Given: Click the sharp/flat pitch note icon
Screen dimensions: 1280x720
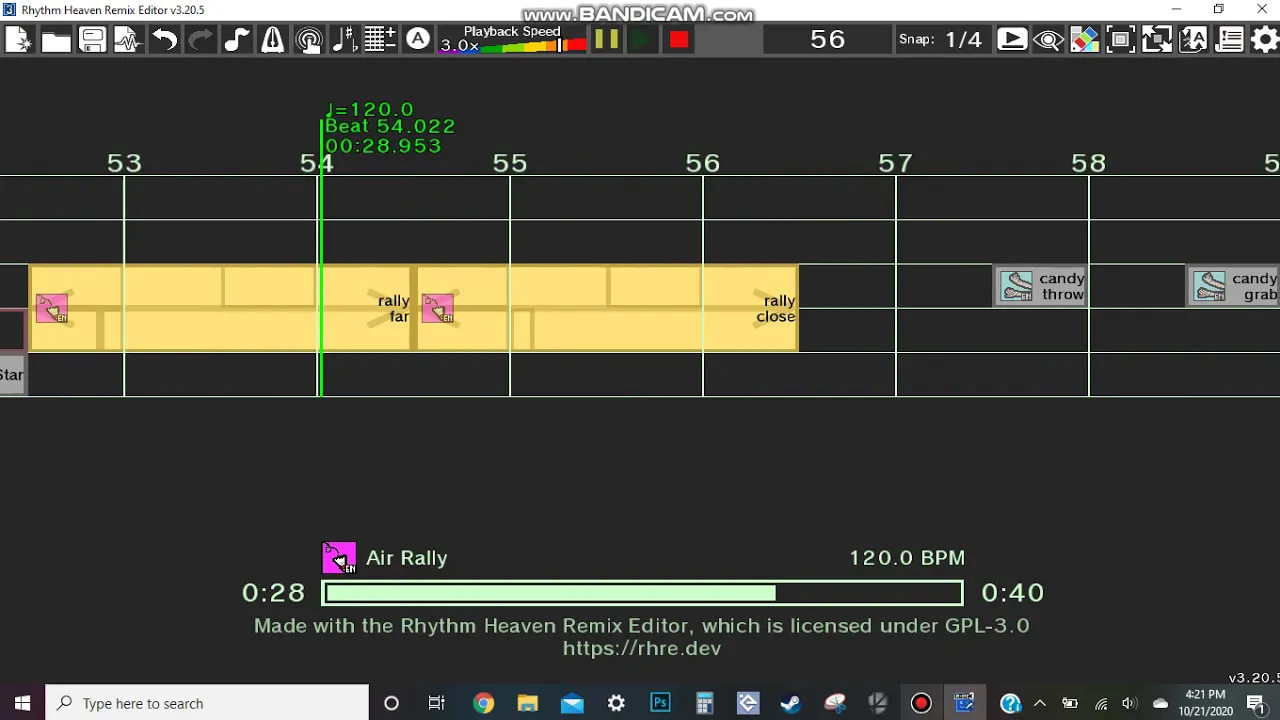Looking at the screenshot, I should pos(344,40).
